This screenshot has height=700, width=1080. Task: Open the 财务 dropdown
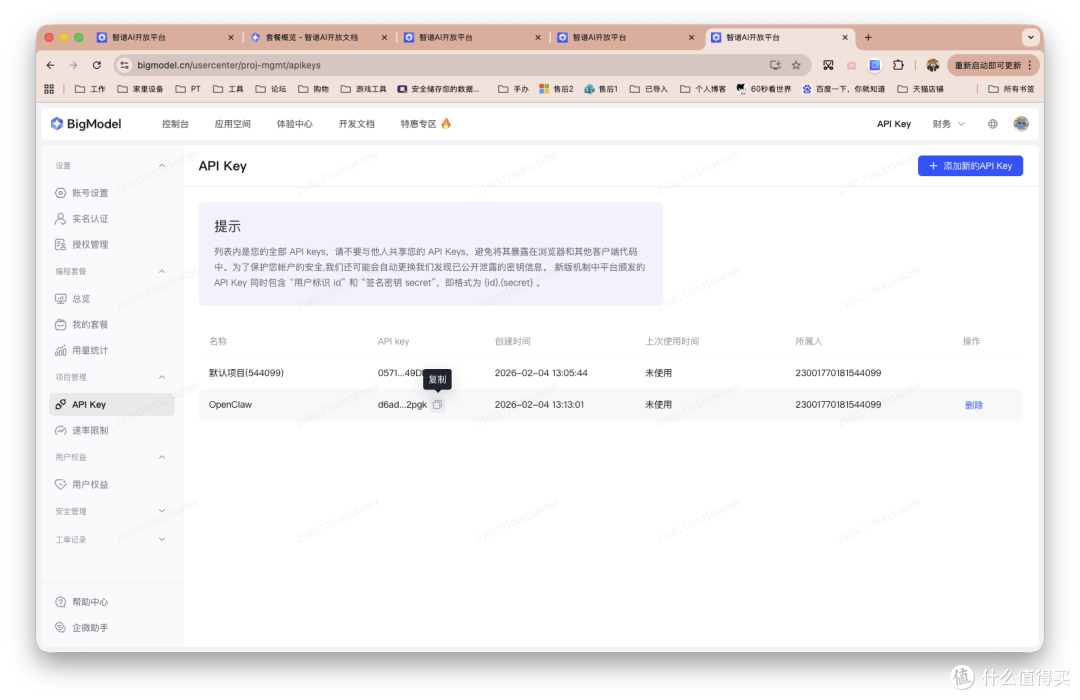(948, 124)
